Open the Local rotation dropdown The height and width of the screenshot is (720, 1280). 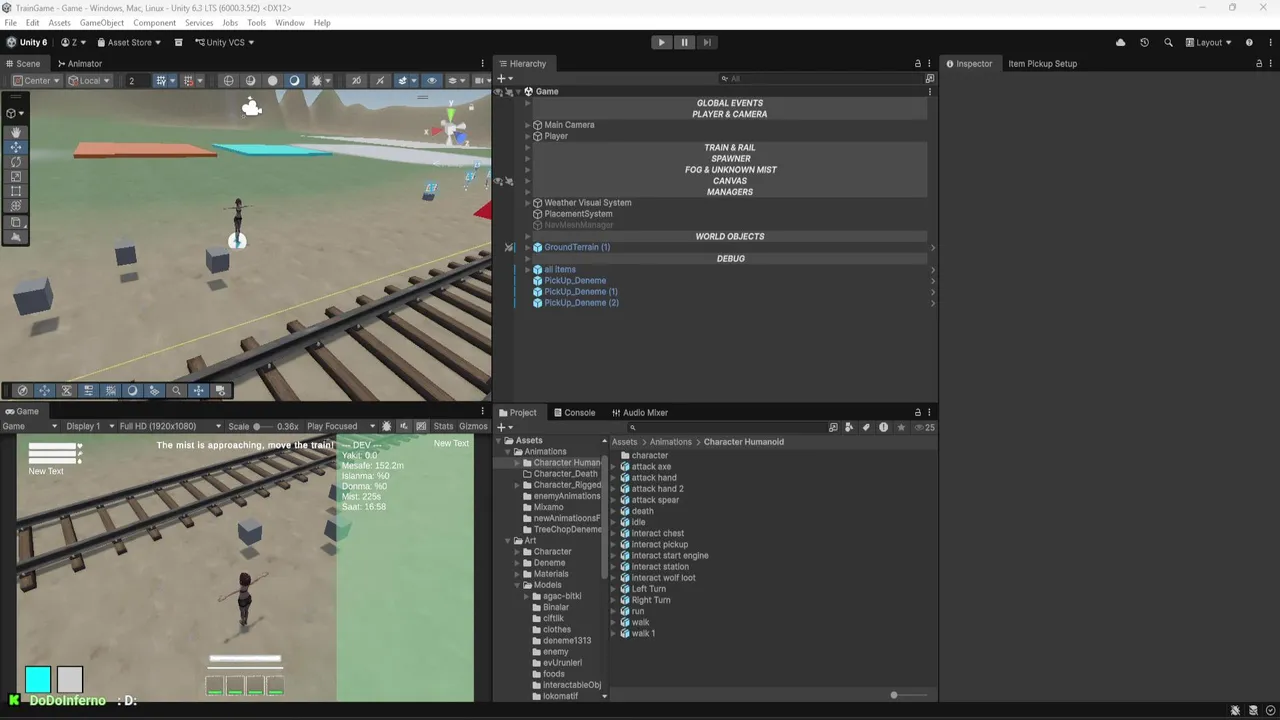[89, 81]
